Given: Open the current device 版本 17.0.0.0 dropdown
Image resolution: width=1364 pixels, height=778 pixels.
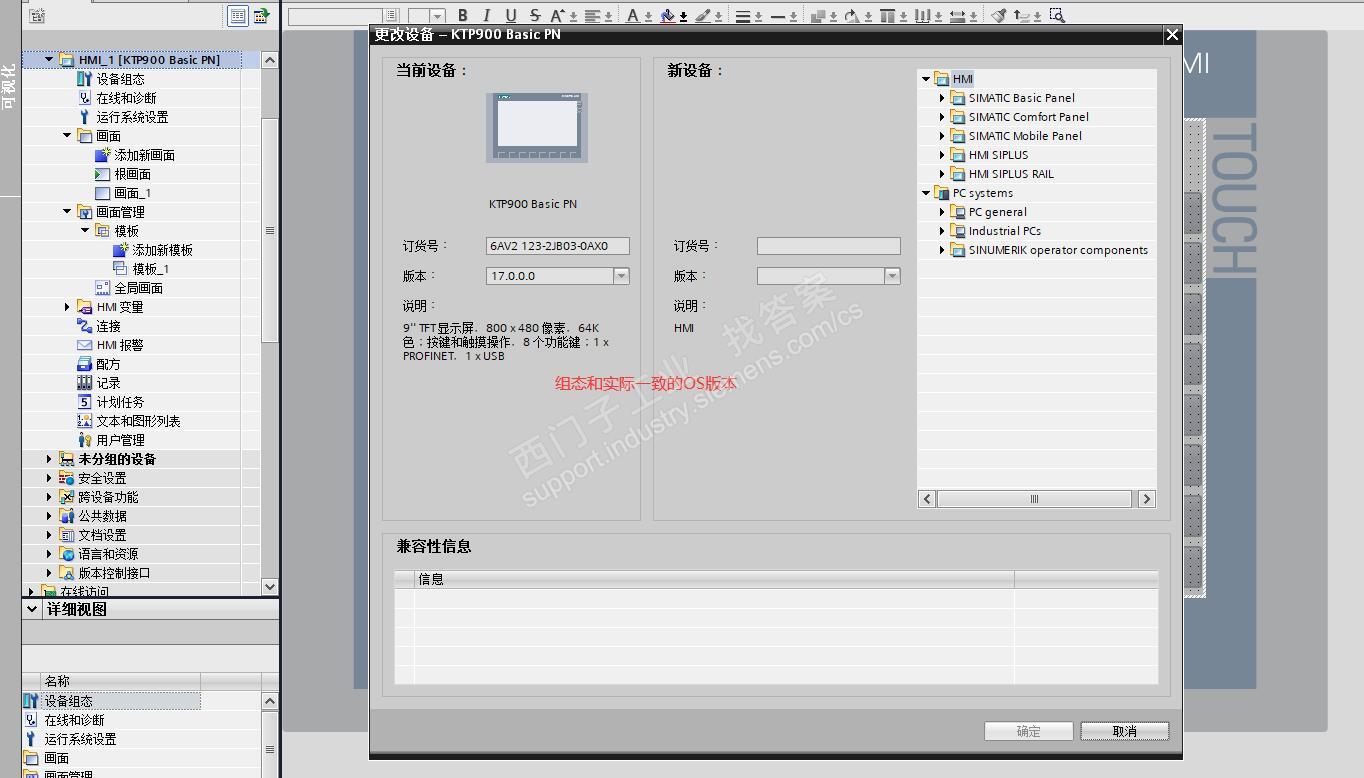Looking at the screenshot, I should point(621,276).
